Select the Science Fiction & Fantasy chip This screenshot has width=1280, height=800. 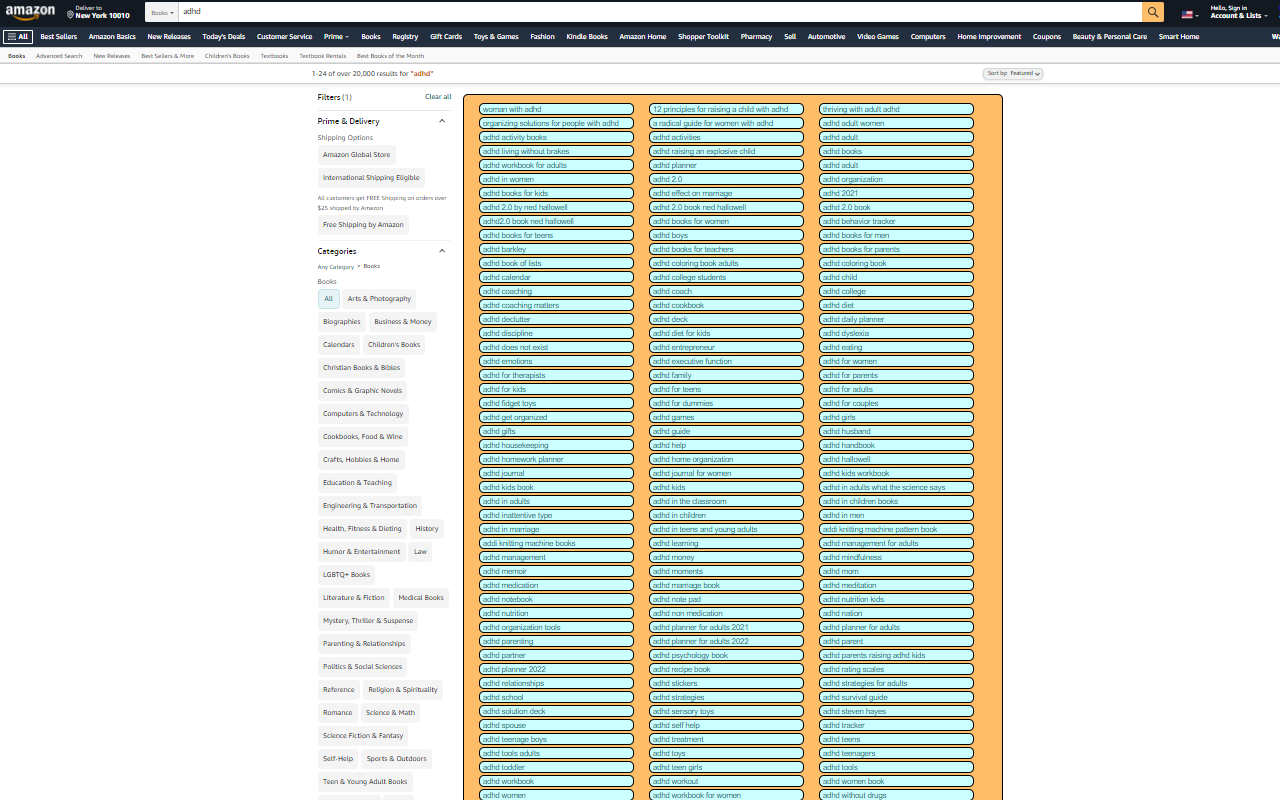point(363,736)
